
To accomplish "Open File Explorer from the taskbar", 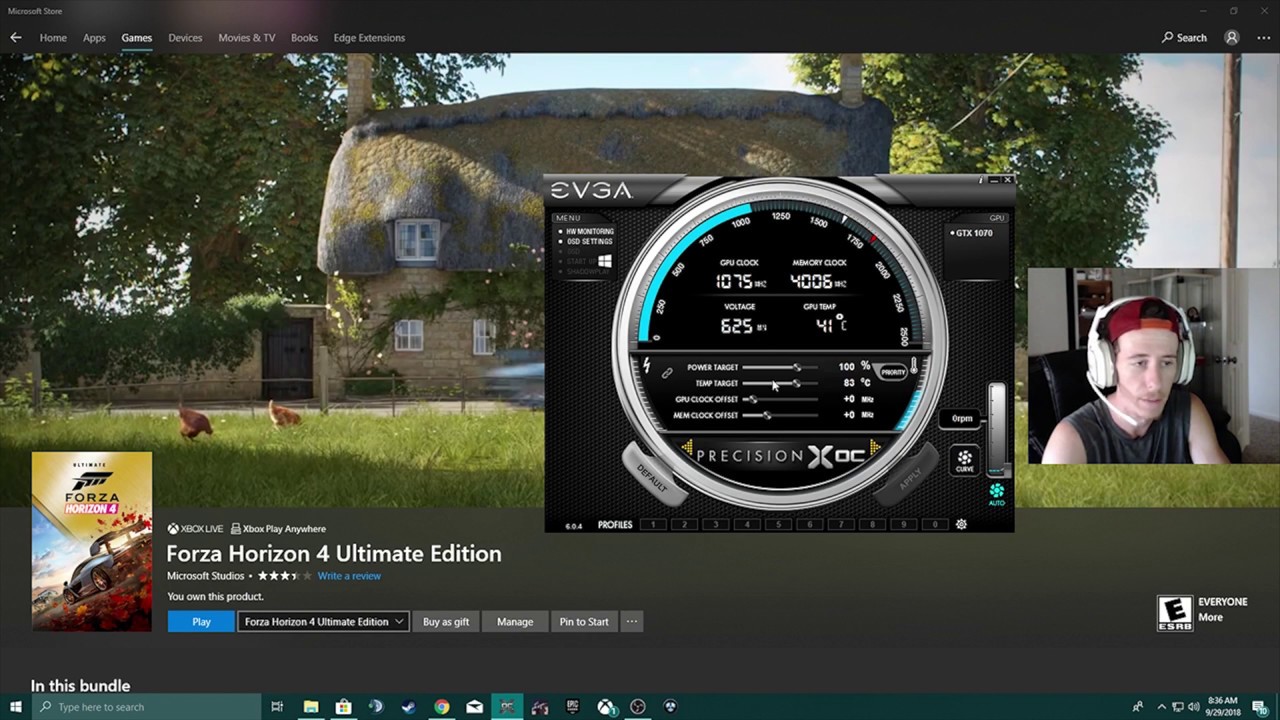I will pos(311,707).
